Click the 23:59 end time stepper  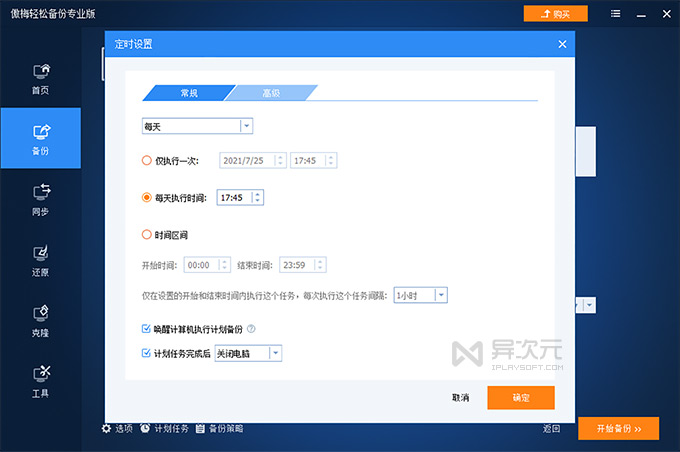(320, 265)
